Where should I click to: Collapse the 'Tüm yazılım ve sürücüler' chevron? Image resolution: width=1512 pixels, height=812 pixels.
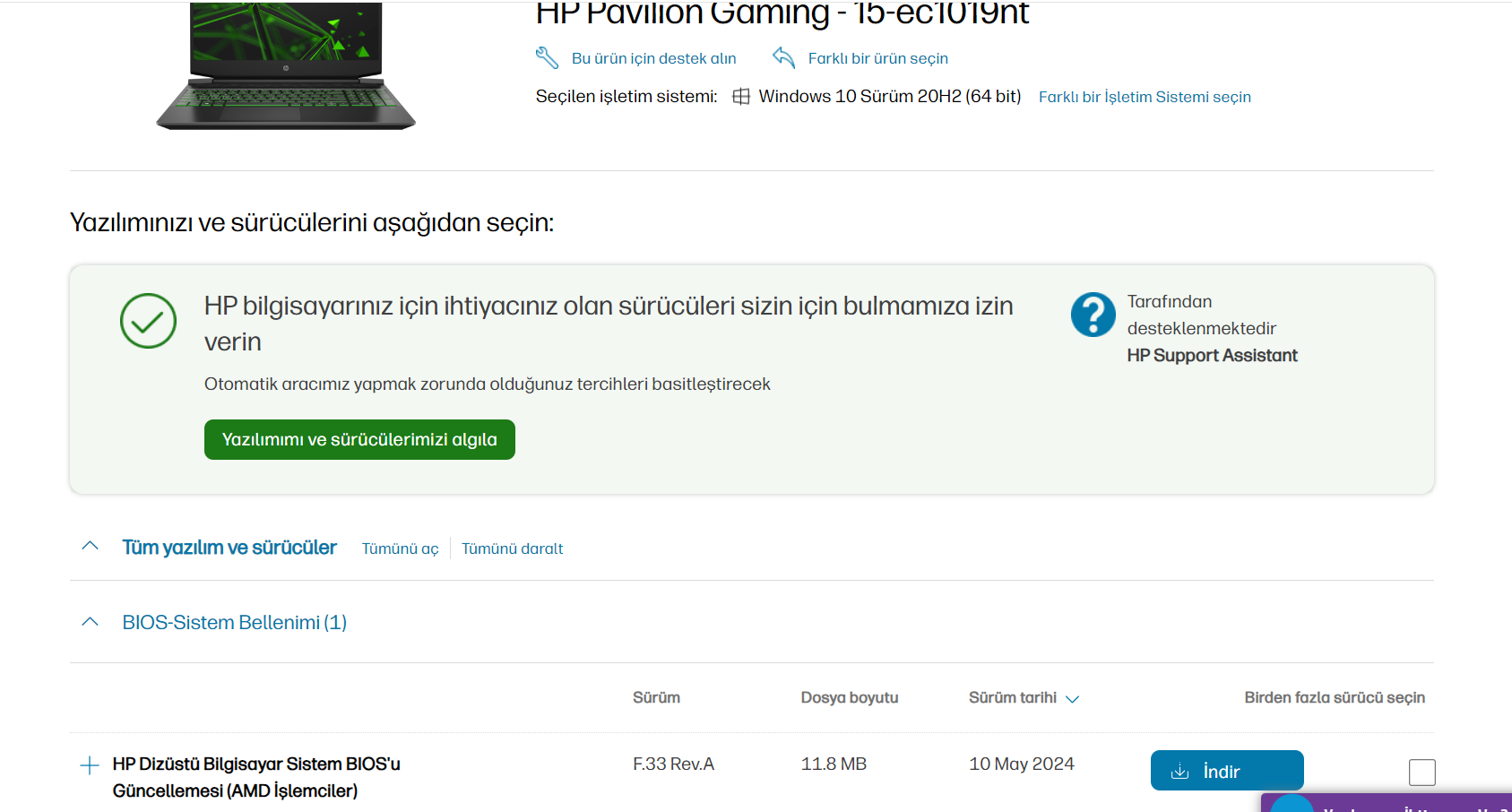click(90, 547)
